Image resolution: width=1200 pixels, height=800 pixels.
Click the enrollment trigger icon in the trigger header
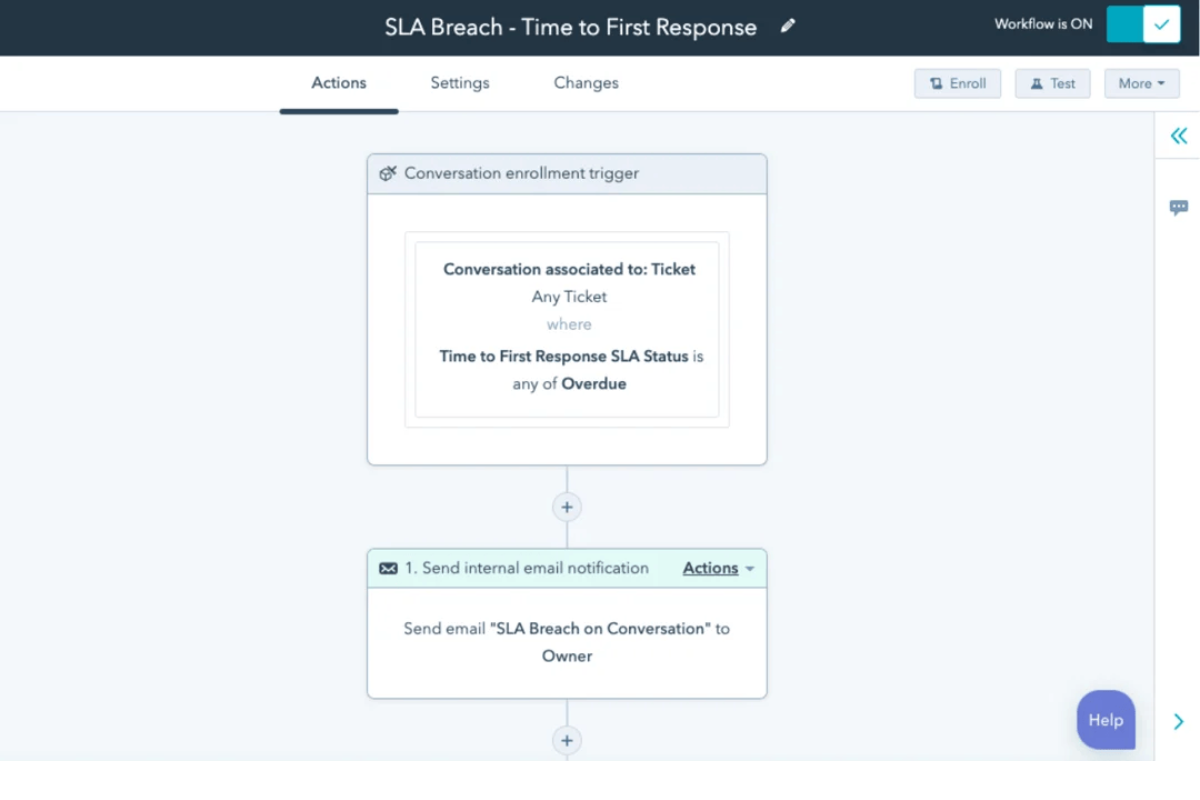pyautogui.click(x=388, y=173)
